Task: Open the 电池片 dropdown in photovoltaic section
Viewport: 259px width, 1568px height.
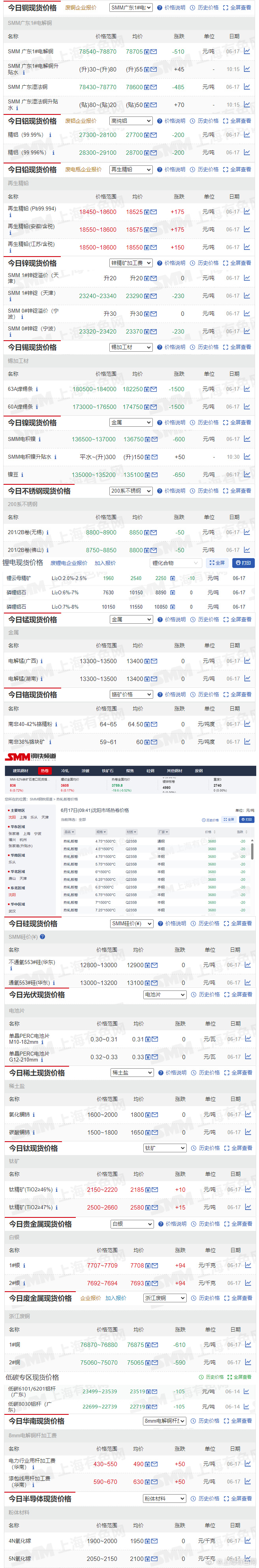Action: tap(165, 995)
